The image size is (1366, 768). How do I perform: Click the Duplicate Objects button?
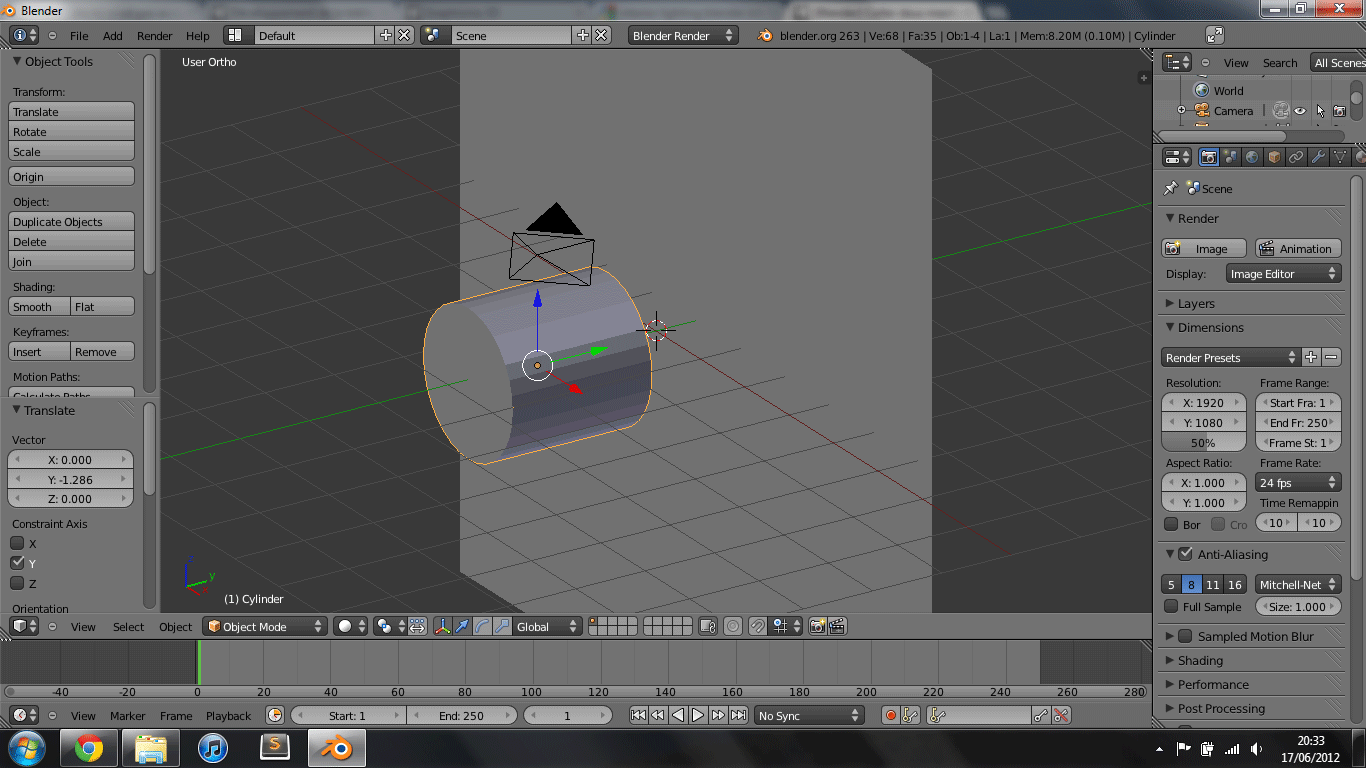[x=70, y=221]
